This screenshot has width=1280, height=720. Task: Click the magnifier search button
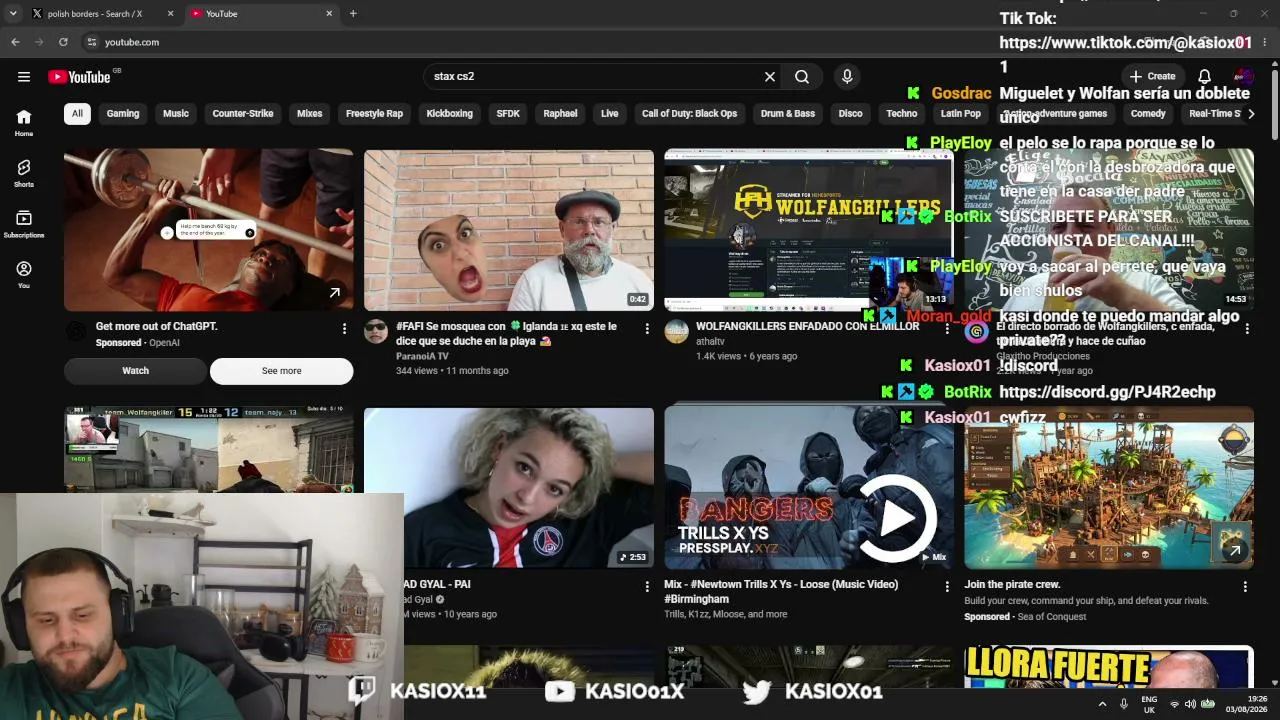(802, 77)
